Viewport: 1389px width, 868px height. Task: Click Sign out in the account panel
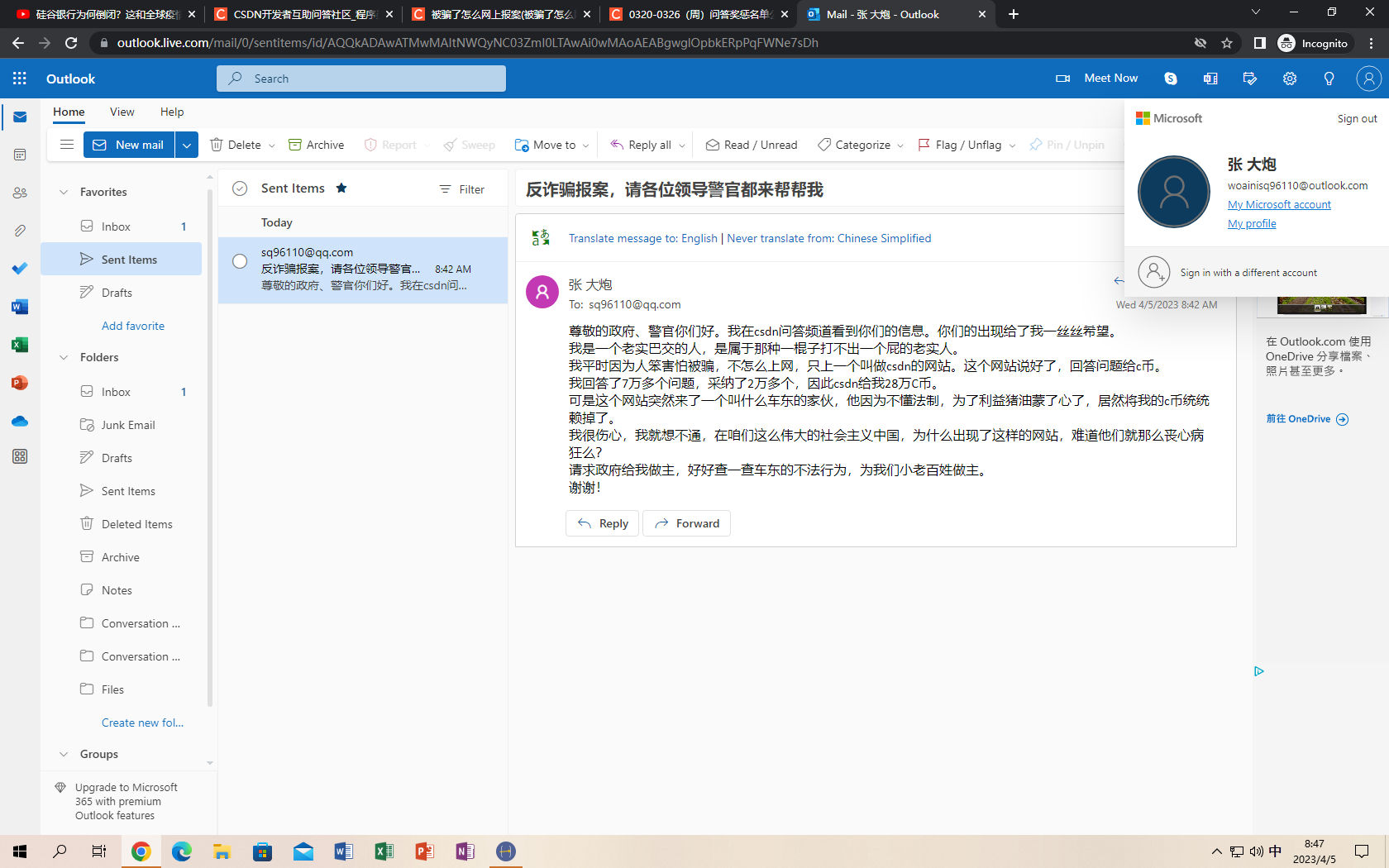tap(1358, 118)
